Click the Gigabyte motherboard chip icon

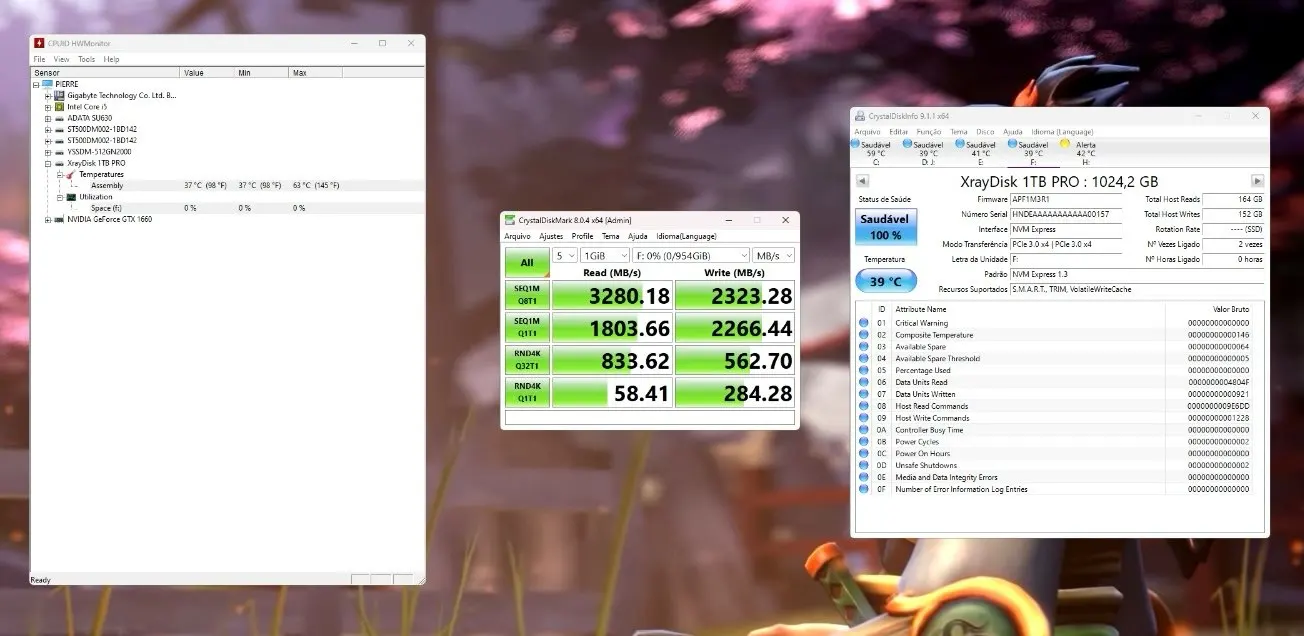59,95
